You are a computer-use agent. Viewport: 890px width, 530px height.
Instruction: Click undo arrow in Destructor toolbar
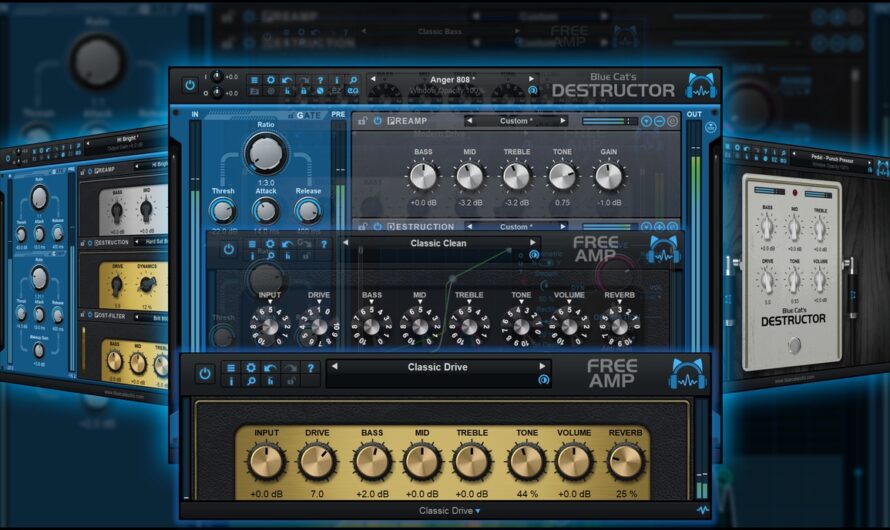point(287,80)
